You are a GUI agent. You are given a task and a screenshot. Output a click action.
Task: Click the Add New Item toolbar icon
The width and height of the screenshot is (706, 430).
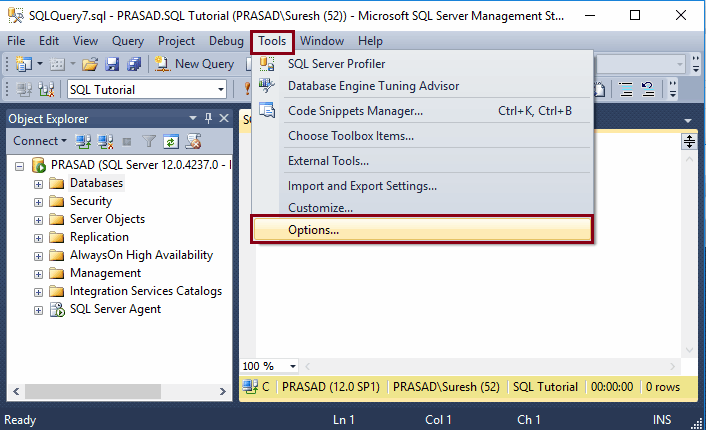pyautogui.click(x=57, y=64)
